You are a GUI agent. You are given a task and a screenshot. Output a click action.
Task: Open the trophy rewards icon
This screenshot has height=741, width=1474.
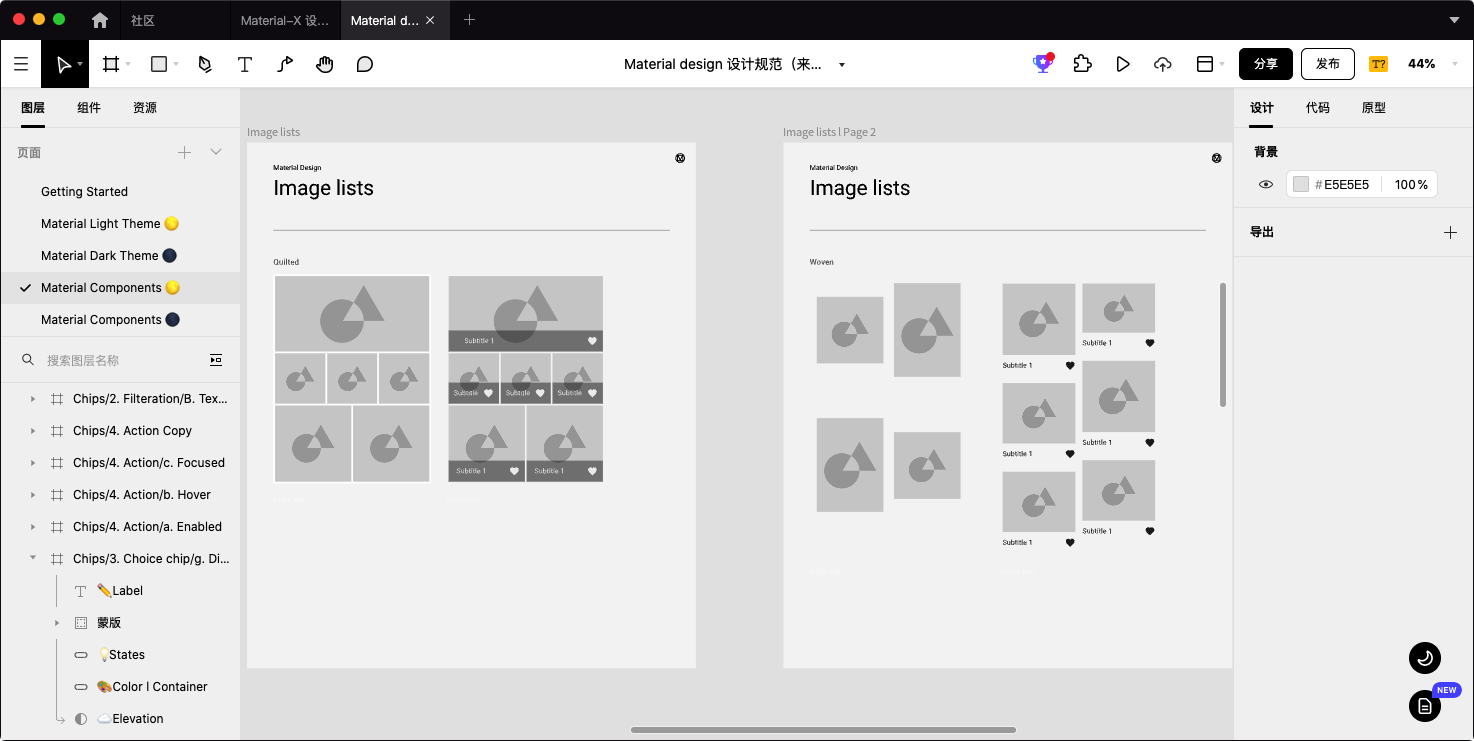1043,63
